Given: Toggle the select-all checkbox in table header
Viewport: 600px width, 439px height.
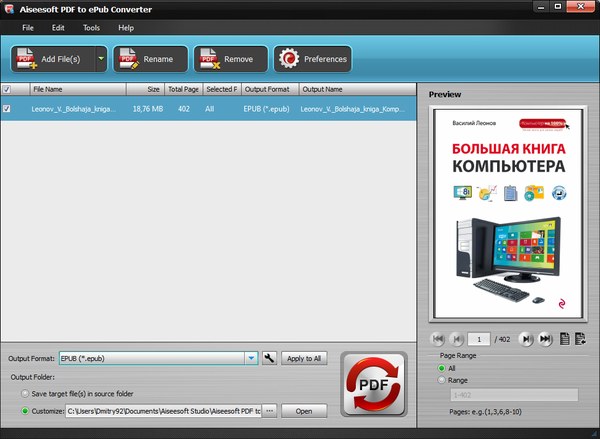Looking at the screenshot, I should coord(8,89).
